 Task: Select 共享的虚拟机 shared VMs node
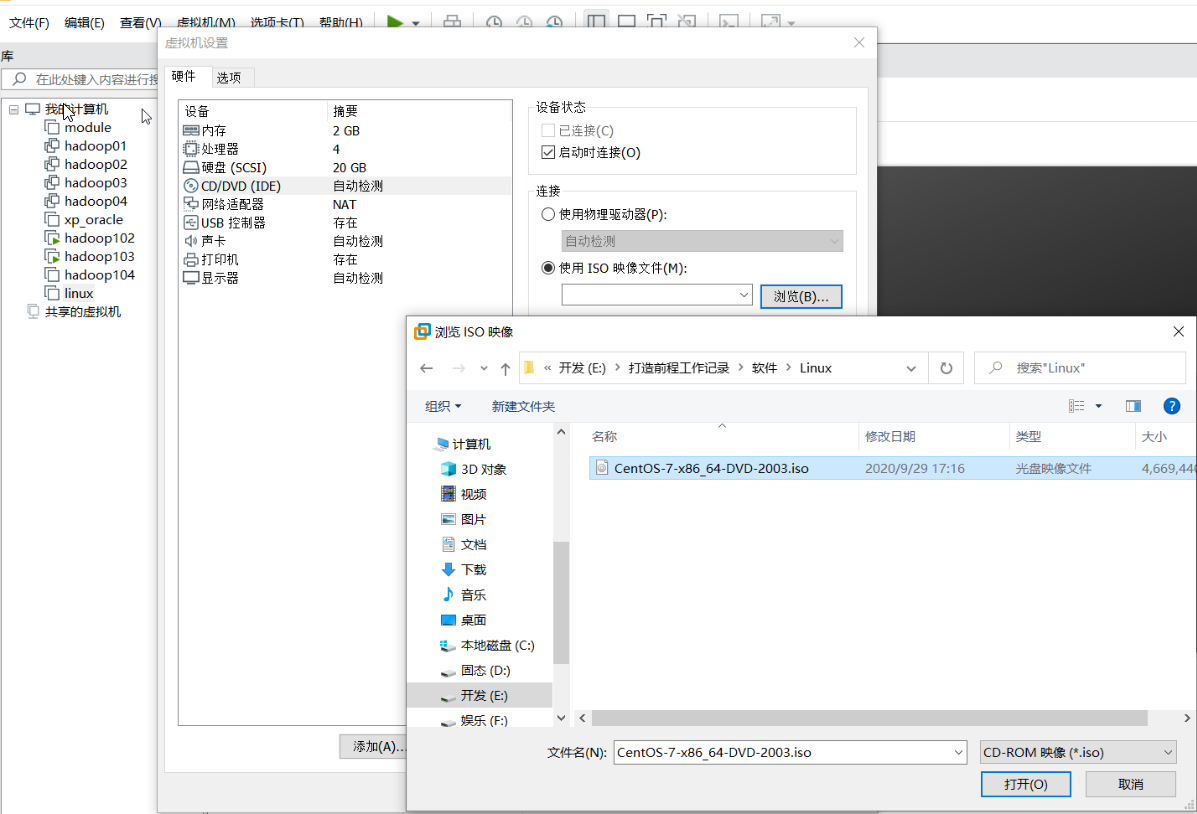click(x=82, y=312)
